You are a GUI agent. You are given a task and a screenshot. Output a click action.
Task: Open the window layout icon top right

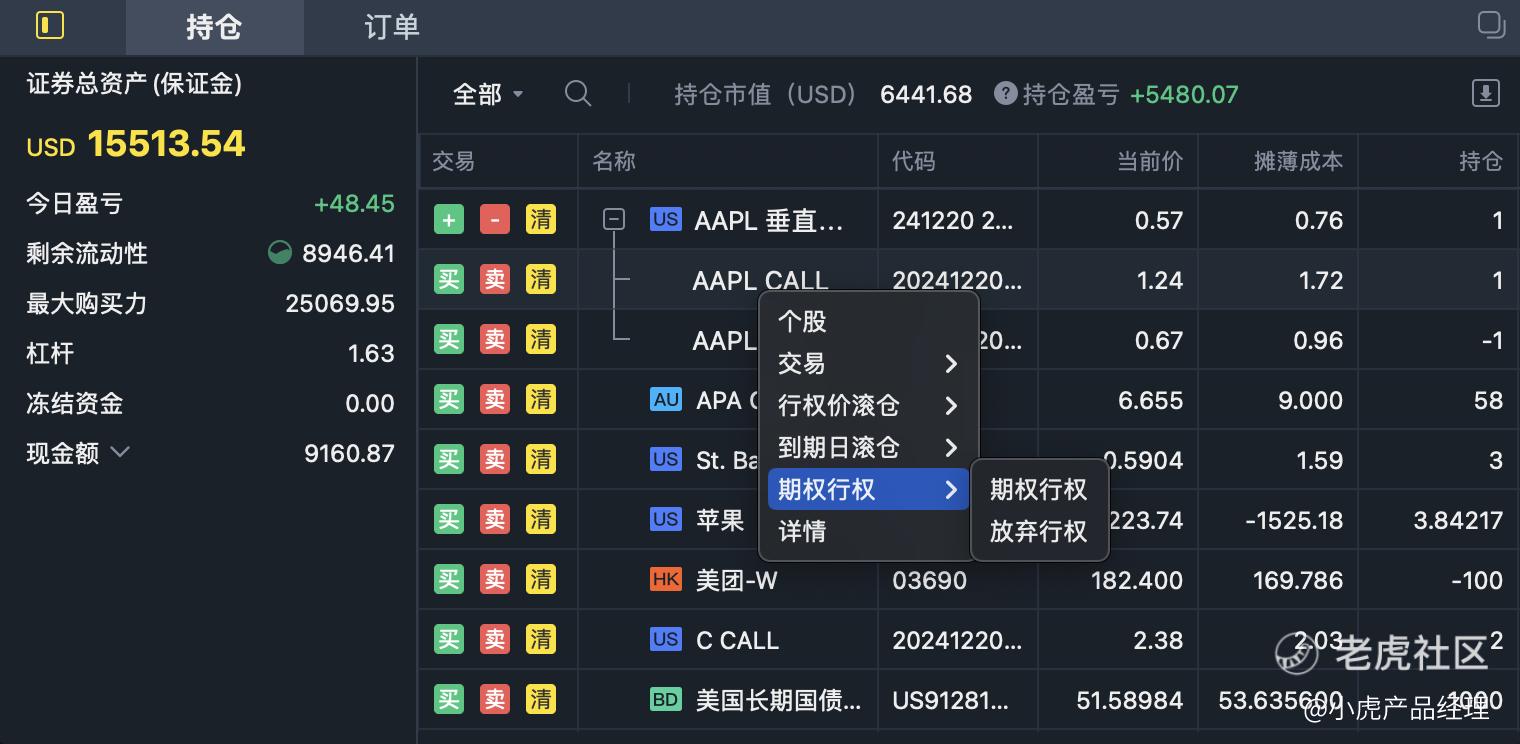coord(1490,25)
